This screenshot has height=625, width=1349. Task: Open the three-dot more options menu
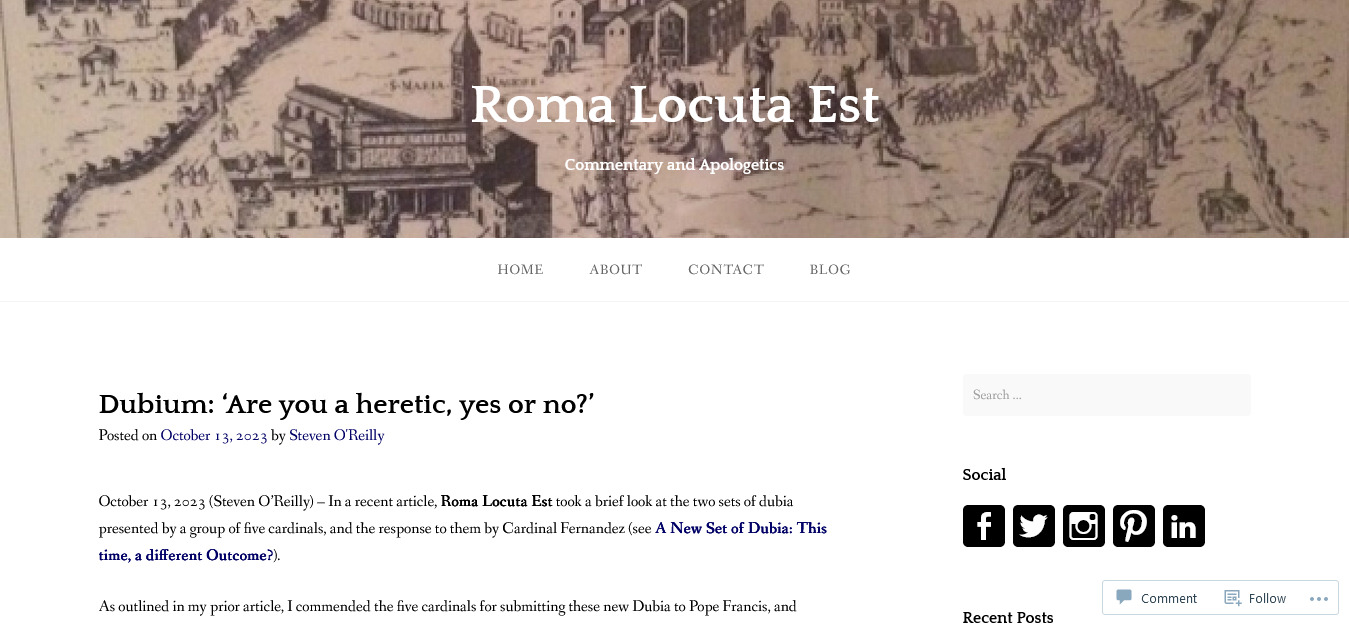point(1318,598)
